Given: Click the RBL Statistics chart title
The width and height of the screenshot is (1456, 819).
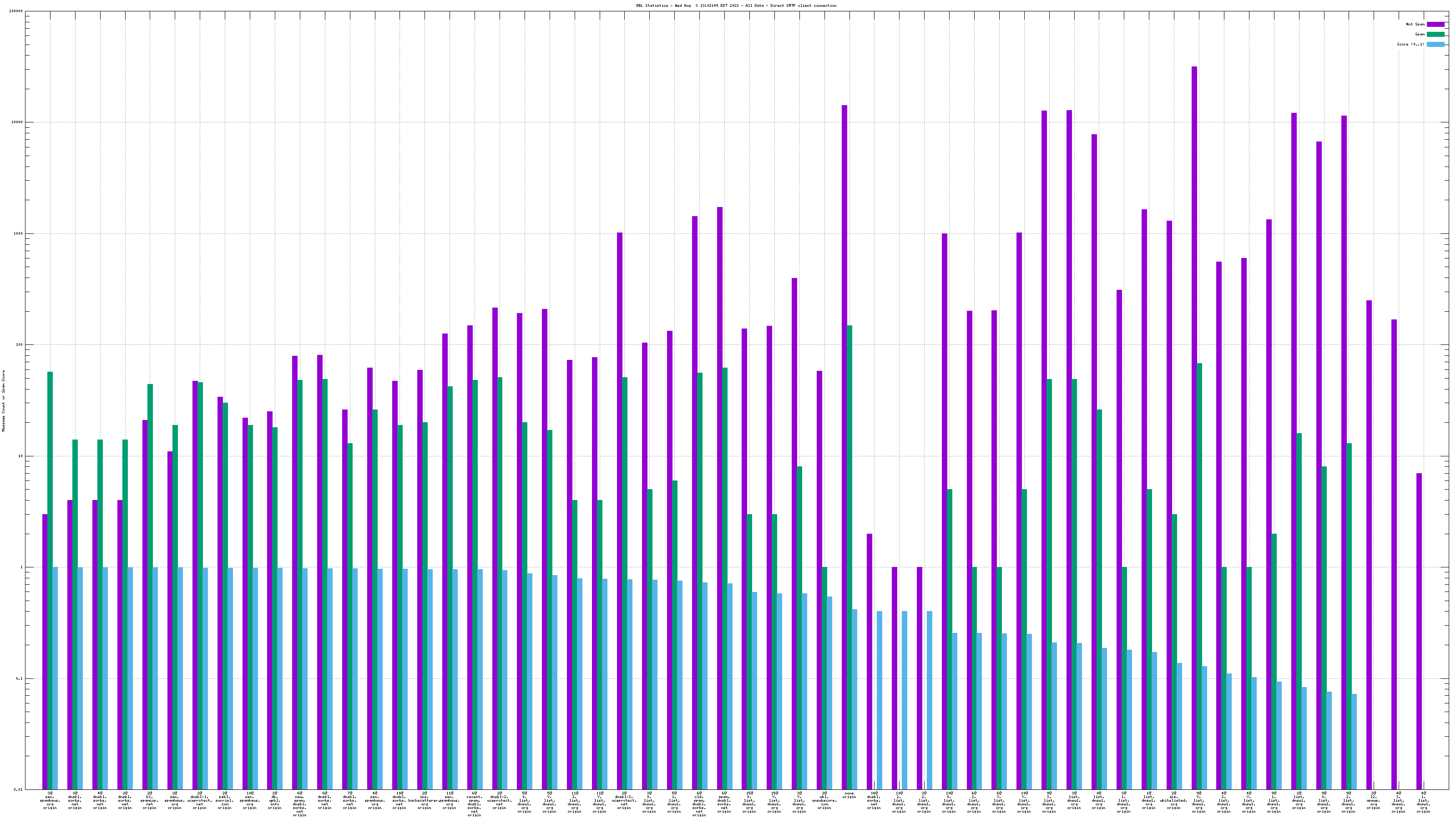Looking at the screenshot, I should click(736, 5).
